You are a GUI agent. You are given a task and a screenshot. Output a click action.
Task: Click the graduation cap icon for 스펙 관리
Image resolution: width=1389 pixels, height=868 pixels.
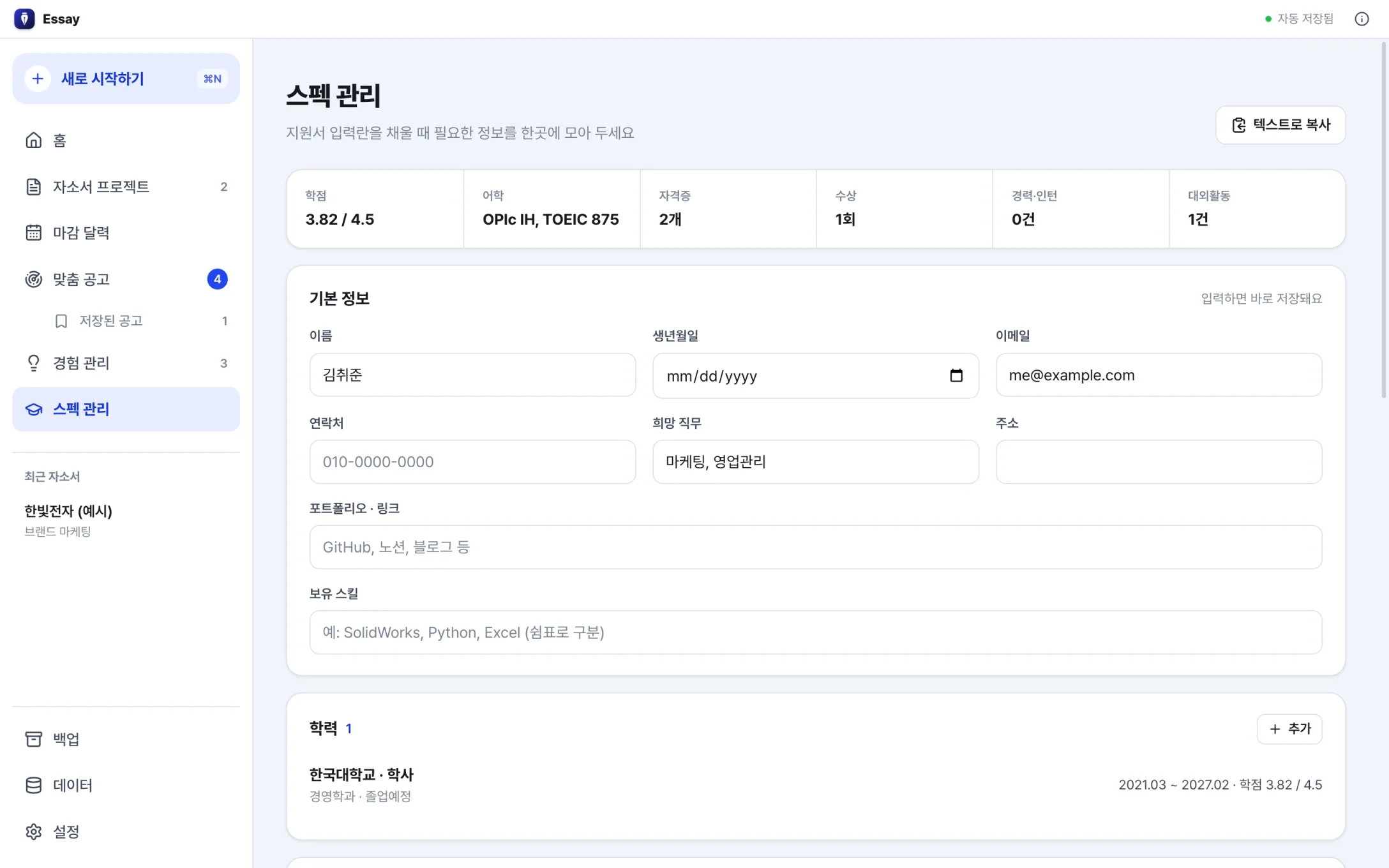(33, 409)
